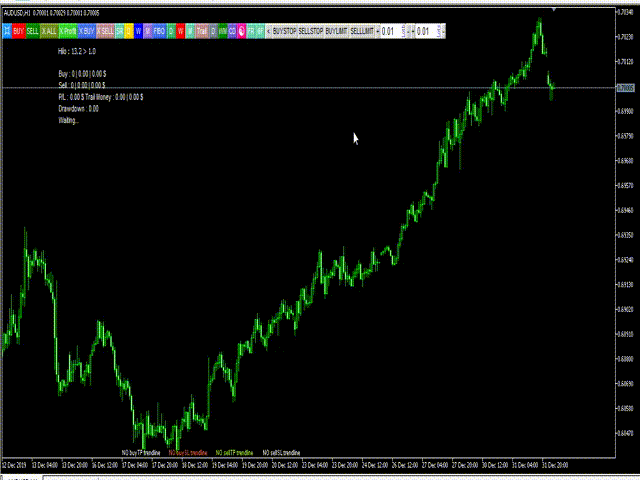This screenshot has height=480, width=640.
Task: Click the current price label 0.70005
Action: pos(625,88)
